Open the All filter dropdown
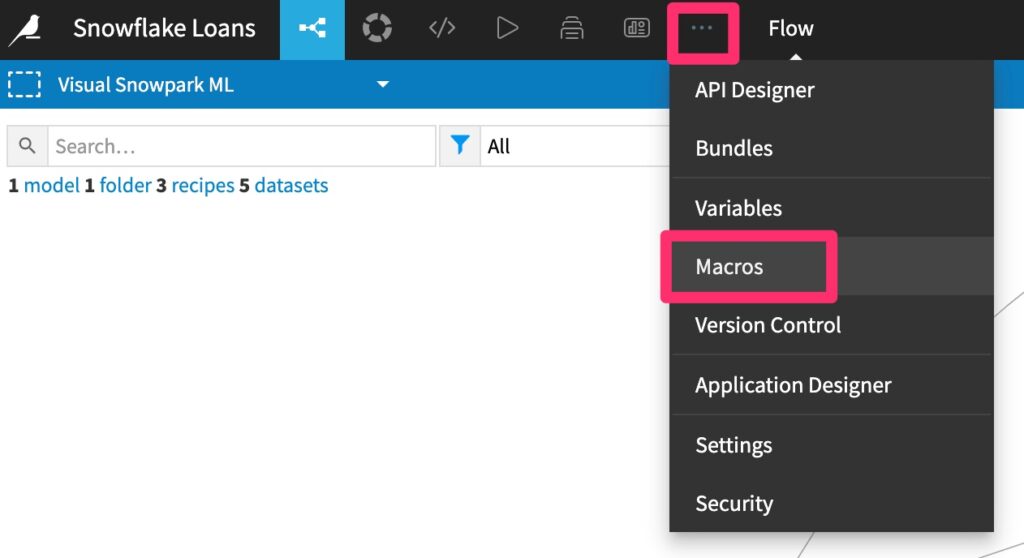 click(x=570, y=146)
